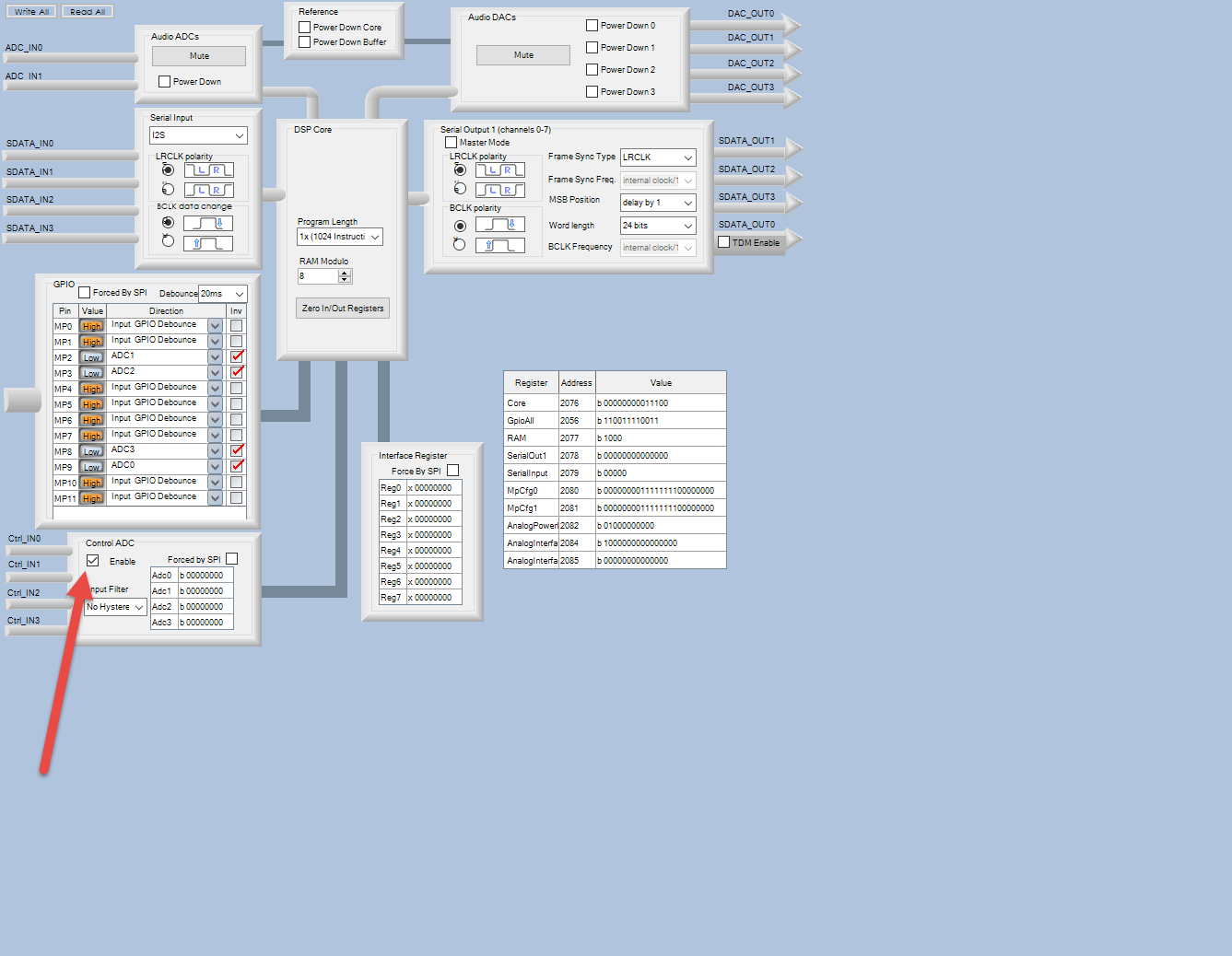The height and width of the screenshot is (956, 1232).
Task: Uncheck the Control ADC Enable checkbox
Action: point(92,561)
